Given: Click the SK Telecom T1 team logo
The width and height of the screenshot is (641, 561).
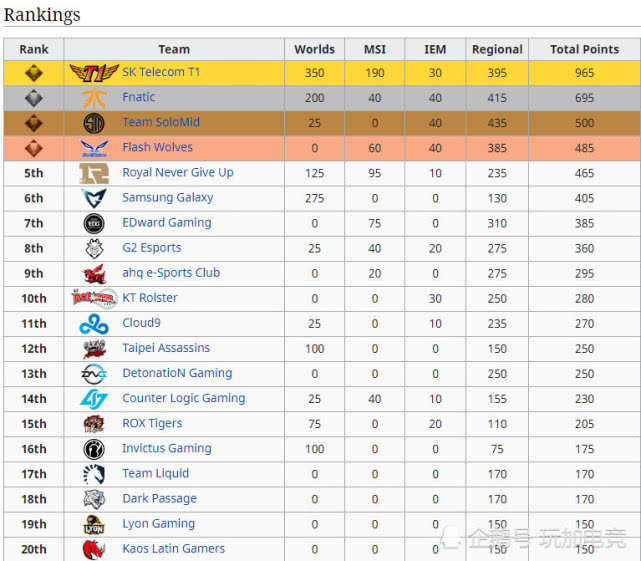Looking at the screenshot, I should pos(94,73).
